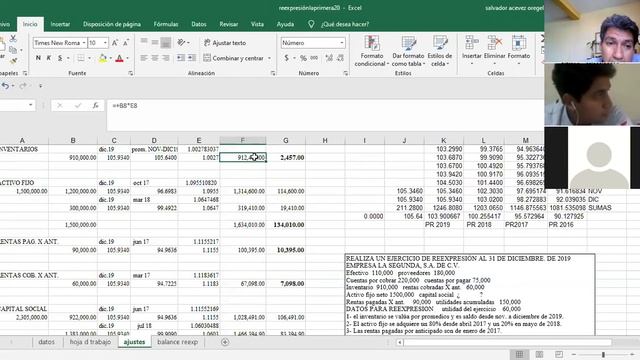The height and width of the screenshot is (360, 640).
Task: Open the Alineación dialog launcher
Action: click(273, 73)
